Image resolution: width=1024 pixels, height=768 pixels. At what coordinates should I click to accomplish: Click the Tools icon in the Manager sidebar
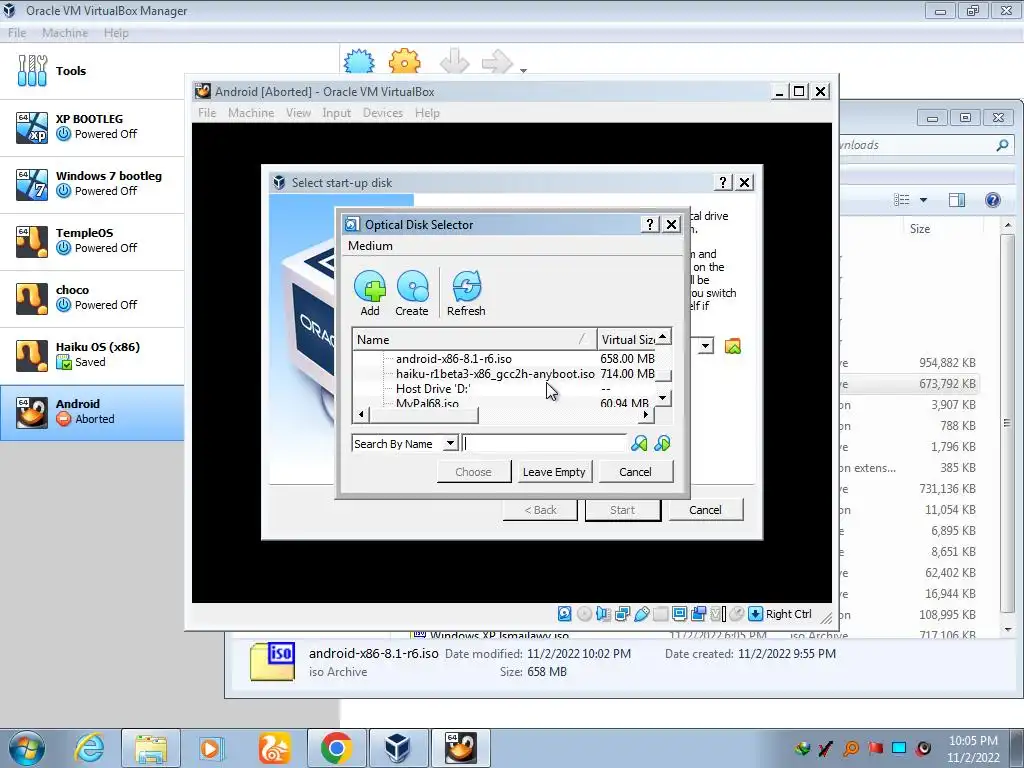point(32,71)
